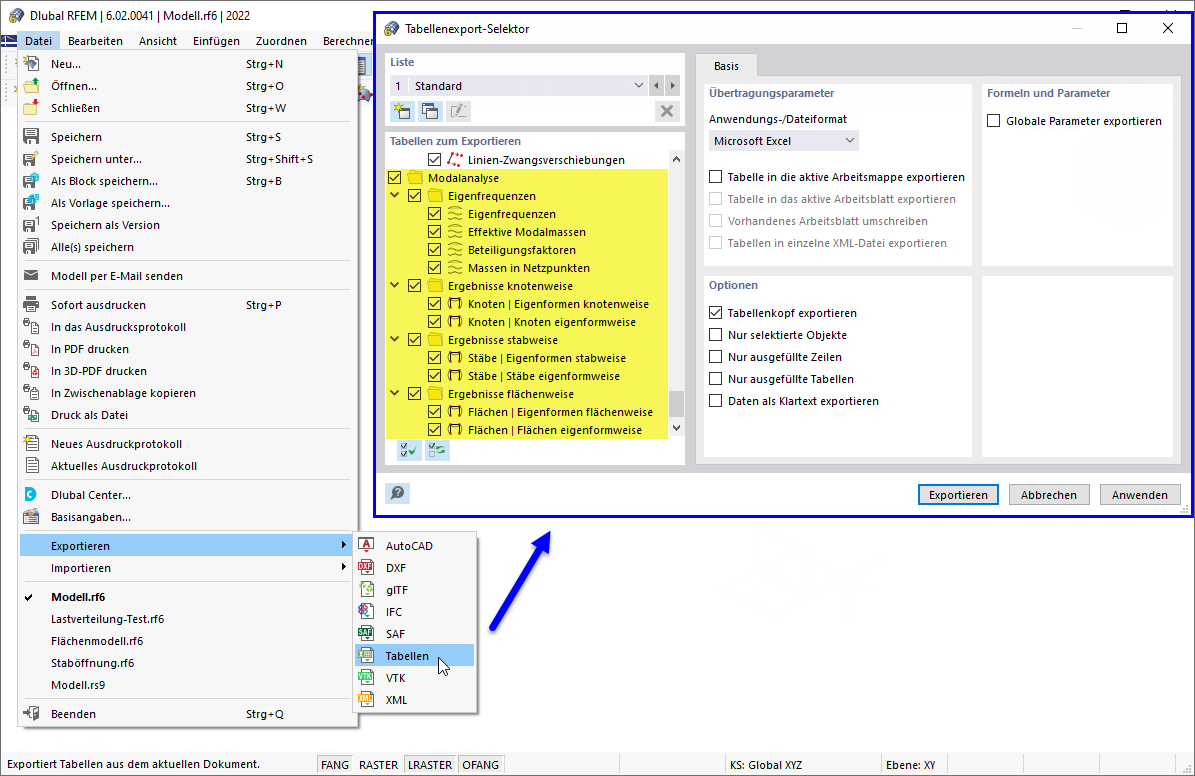The height and width of the screenshot is (776, 1195).
Task: Open recent file Flächenmodell.rf6
Action: pyautogui.click(x=97, y=641)
